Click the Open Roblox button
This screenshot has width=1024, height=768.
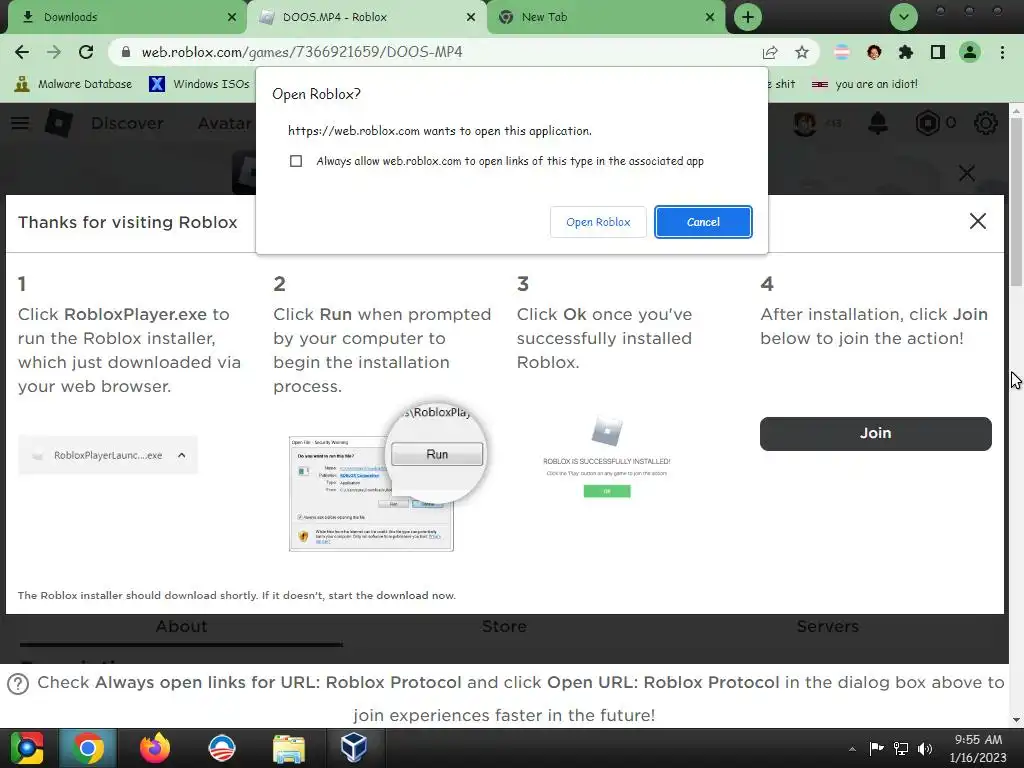(x=598, y=222)
